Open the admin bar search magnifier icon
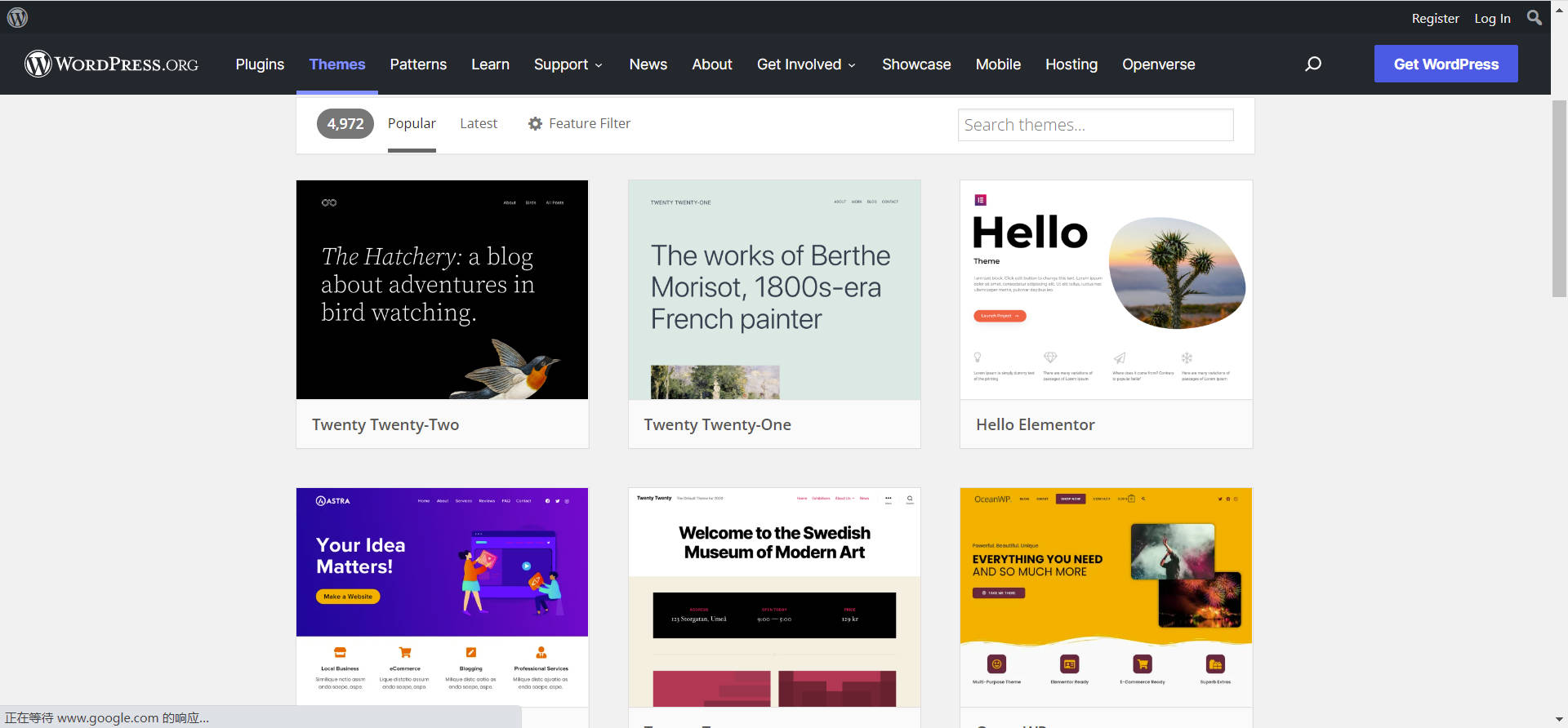 coord(1535,17)
